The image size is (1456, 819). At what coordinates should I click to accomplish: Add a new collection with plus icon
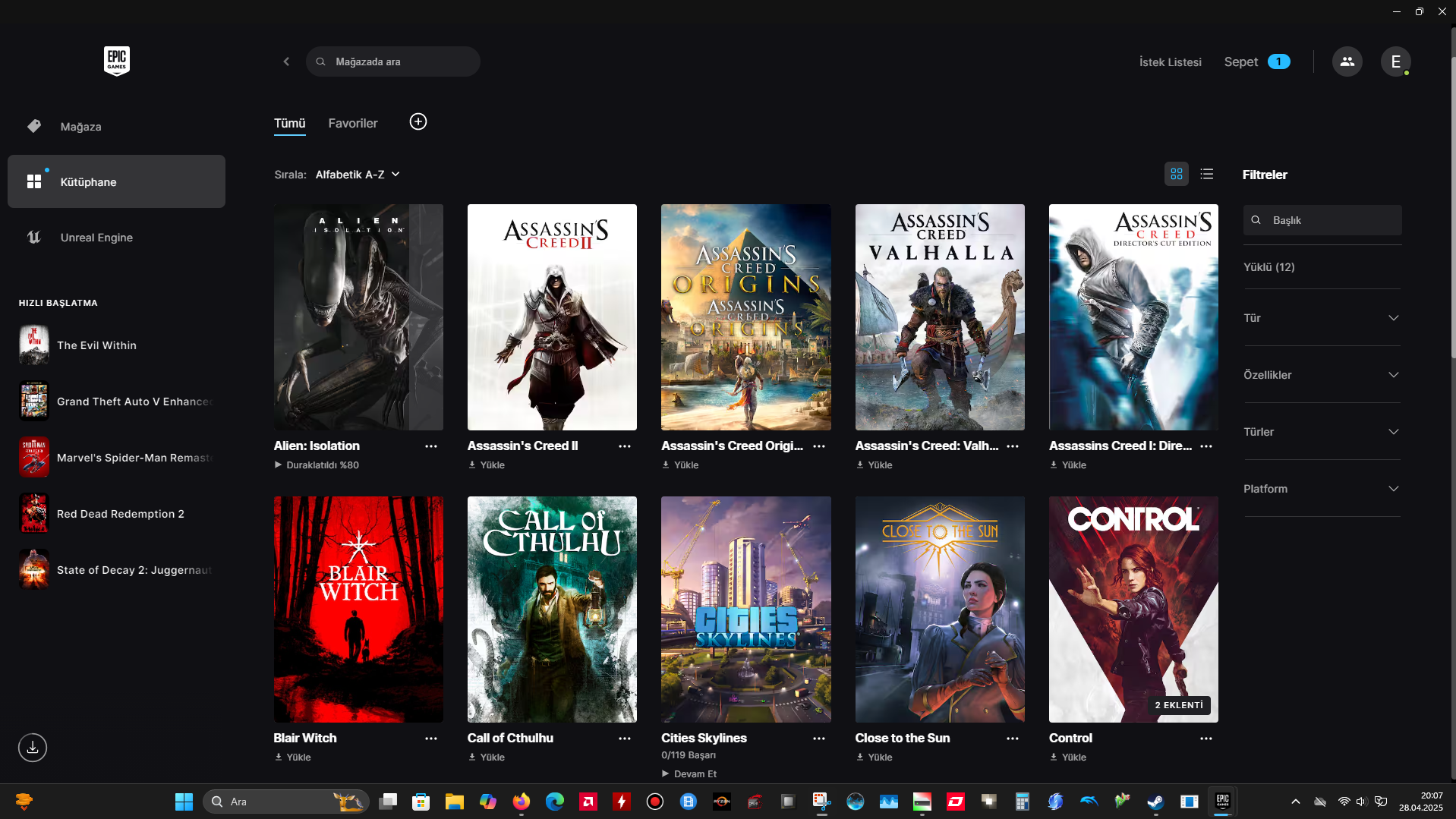(x=418, y=121)
